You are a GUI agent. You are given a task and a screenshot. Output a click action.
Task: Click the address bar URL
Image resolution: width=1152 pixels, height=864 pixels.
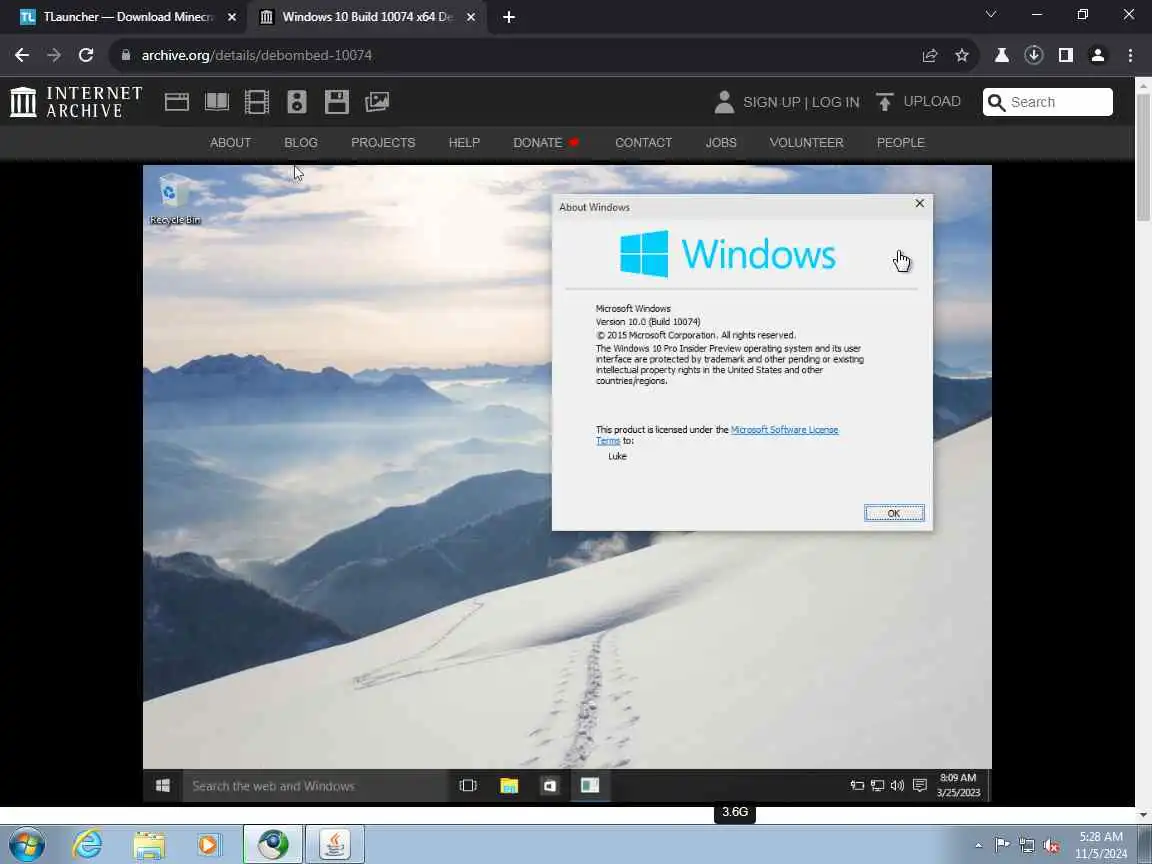[256, 55]
